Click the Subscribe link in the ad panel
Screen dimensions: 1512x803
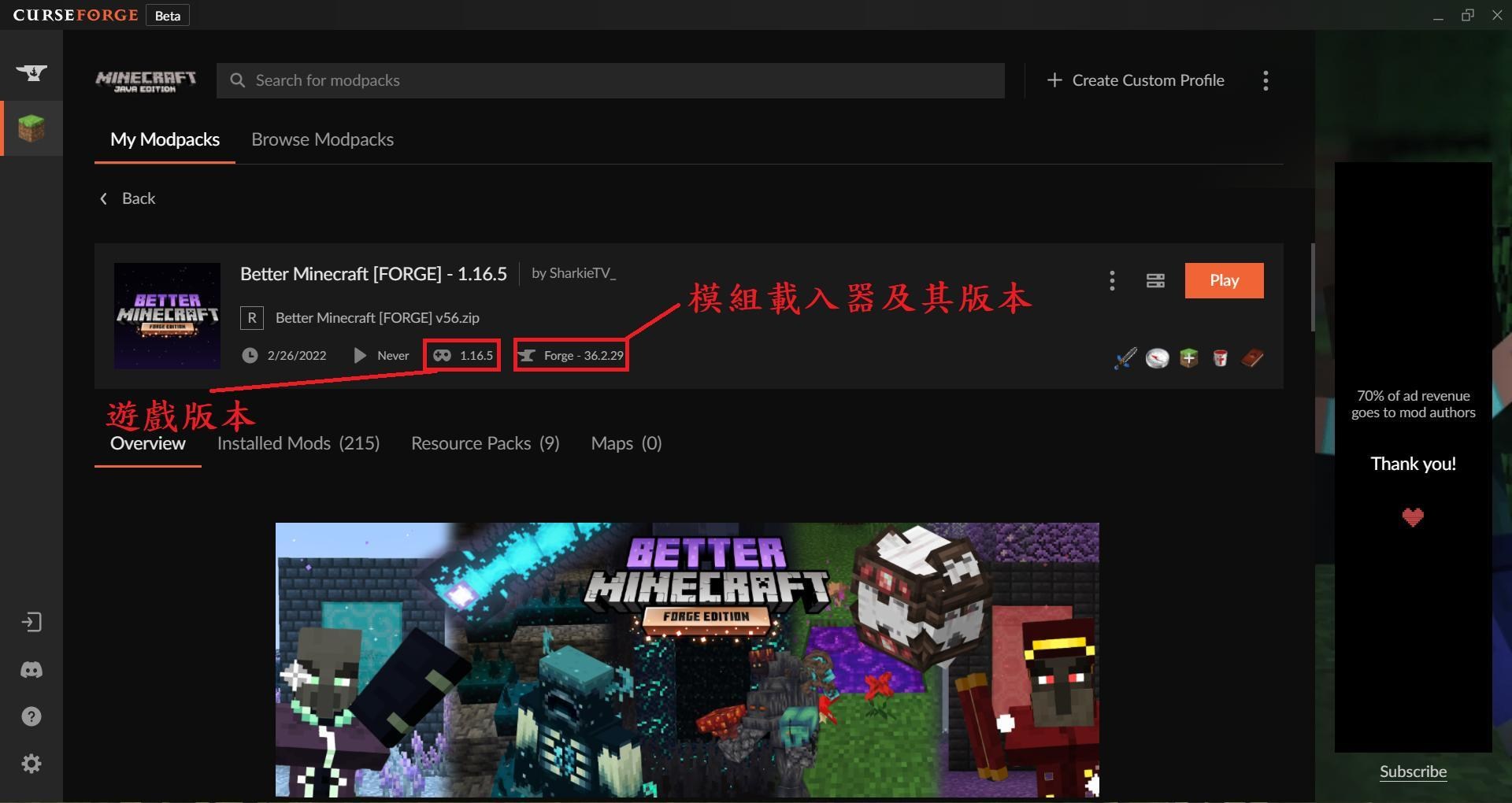point(1412,772)
